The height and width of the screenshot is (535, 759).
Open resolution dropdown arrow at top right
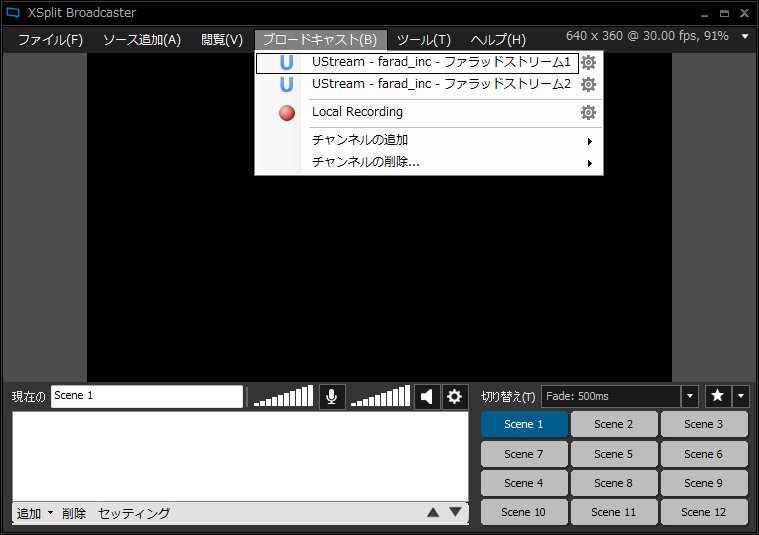pos(744,36)
